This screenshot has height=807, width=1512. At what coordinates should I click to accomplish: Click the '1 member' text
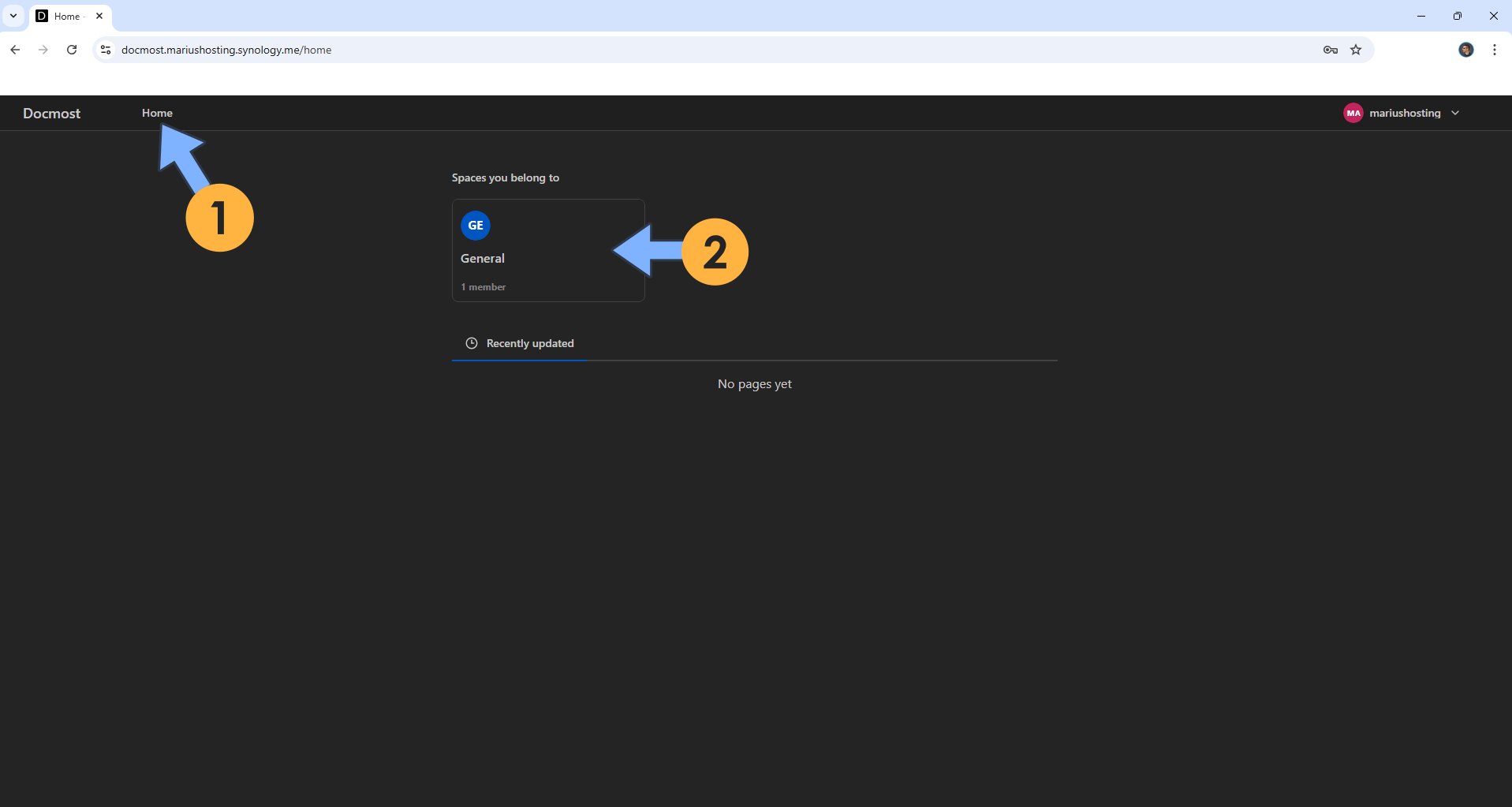(483, 287)
